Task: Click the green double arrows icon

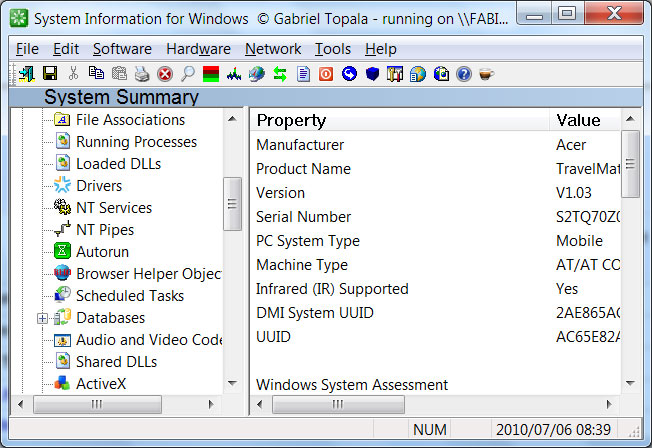Action: click(280, 74)
